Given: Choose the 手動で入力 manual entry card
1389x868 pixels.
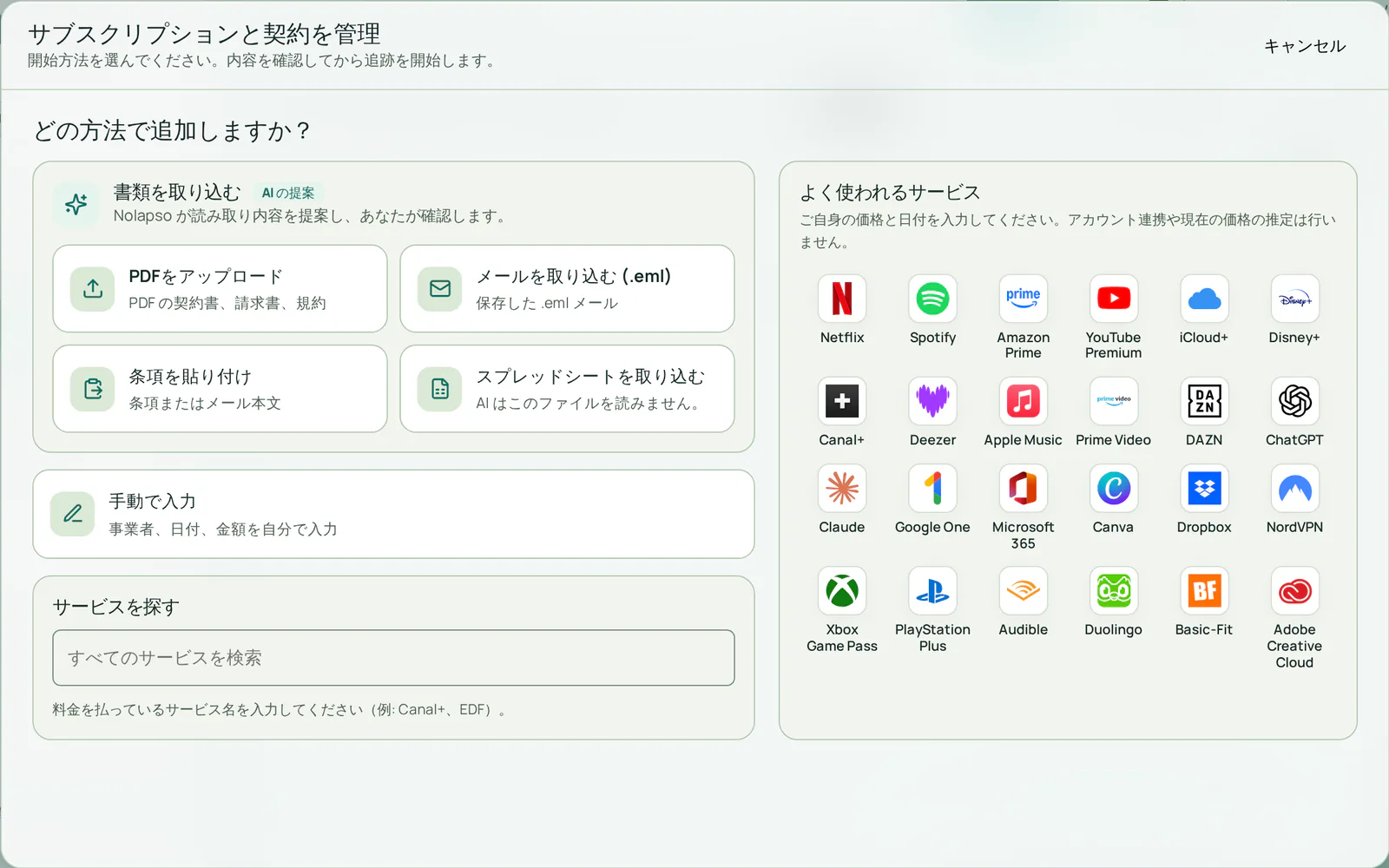Looking at the screenshot, I should pos(393,514).
